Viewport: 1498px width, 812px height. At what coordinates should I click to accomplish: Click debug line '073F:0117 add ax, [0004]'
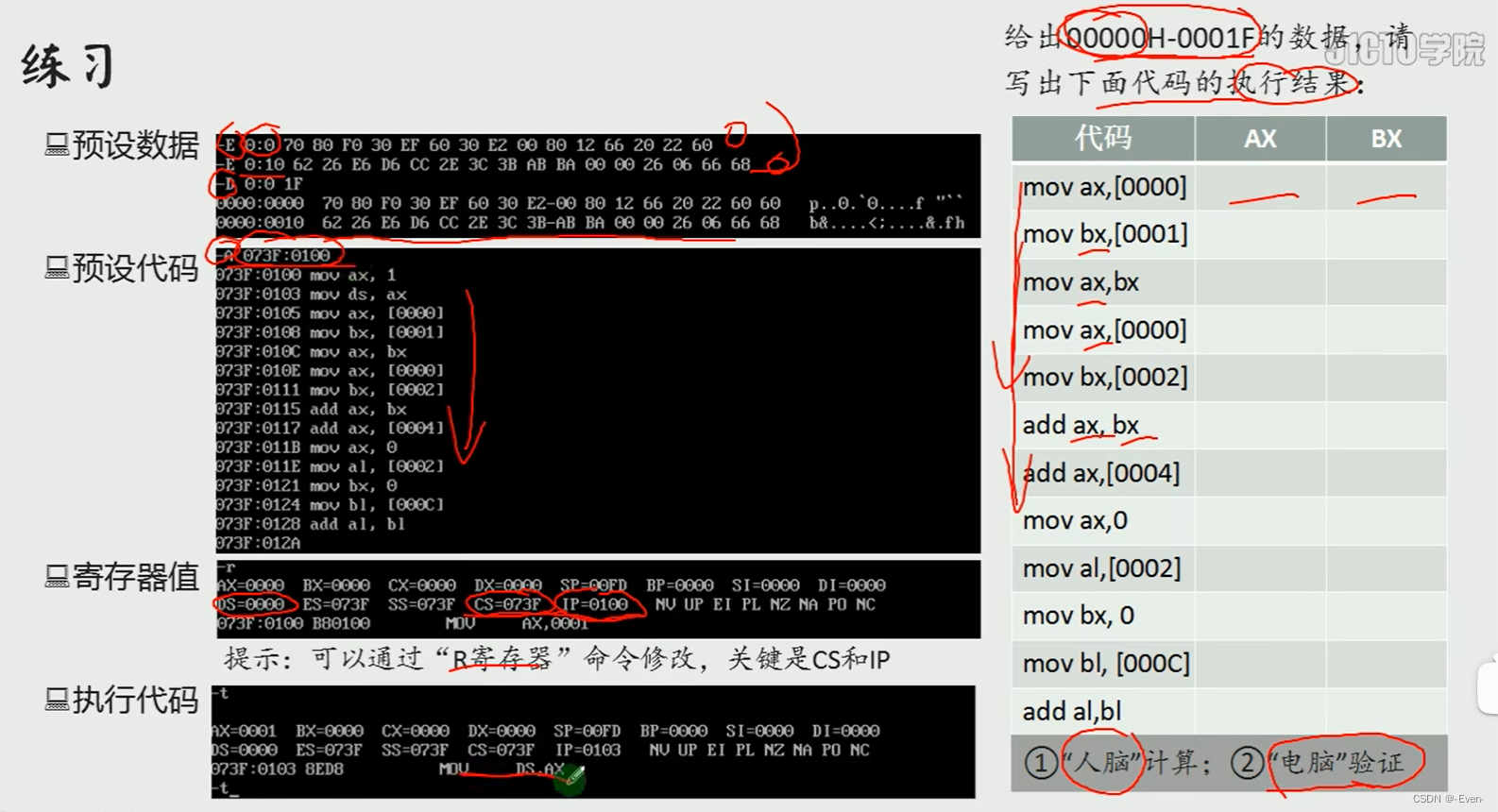330,428
